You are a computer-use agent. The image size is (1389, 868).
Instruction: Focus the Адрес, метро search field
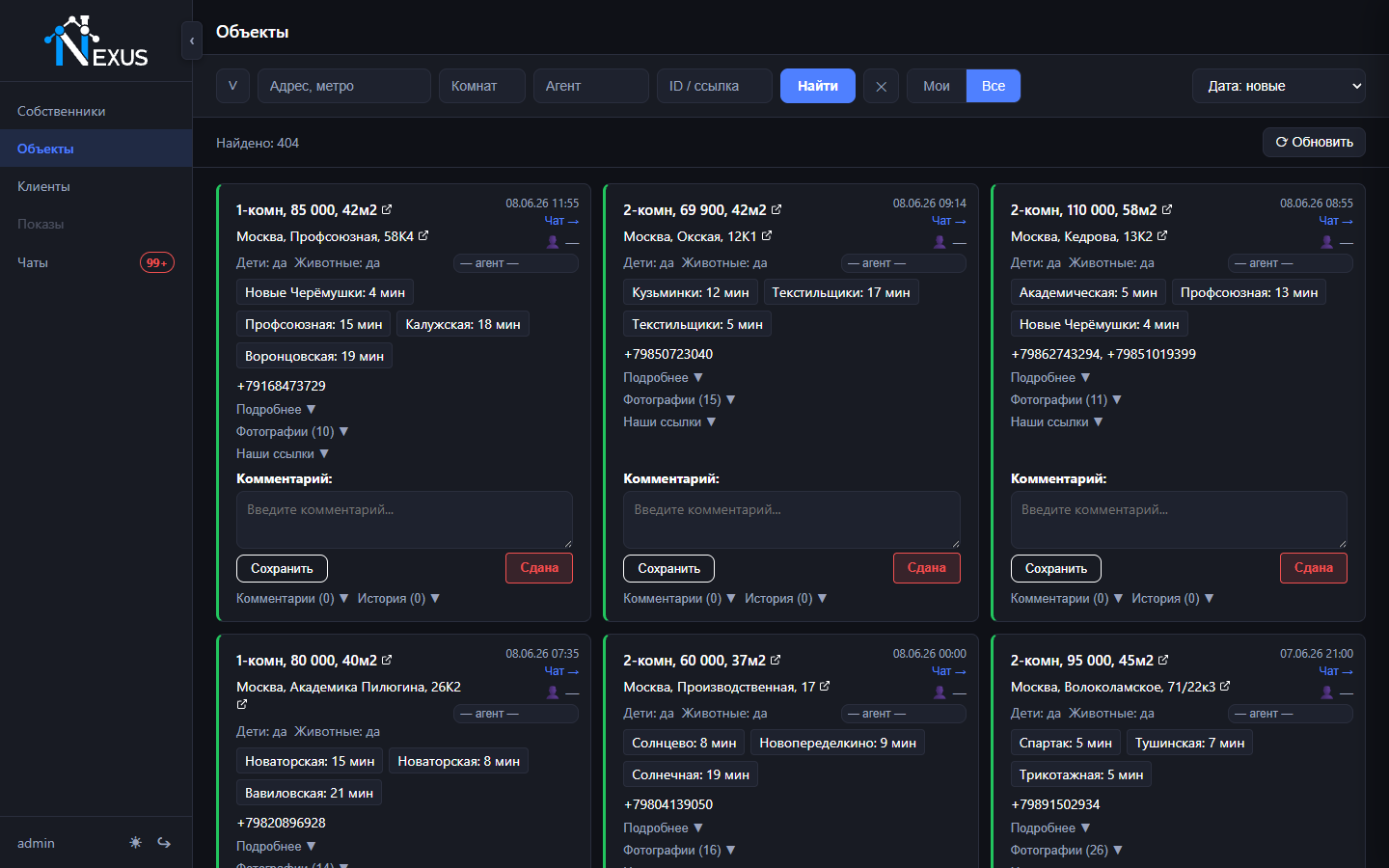pyautogui.click(x=344, y=86)
